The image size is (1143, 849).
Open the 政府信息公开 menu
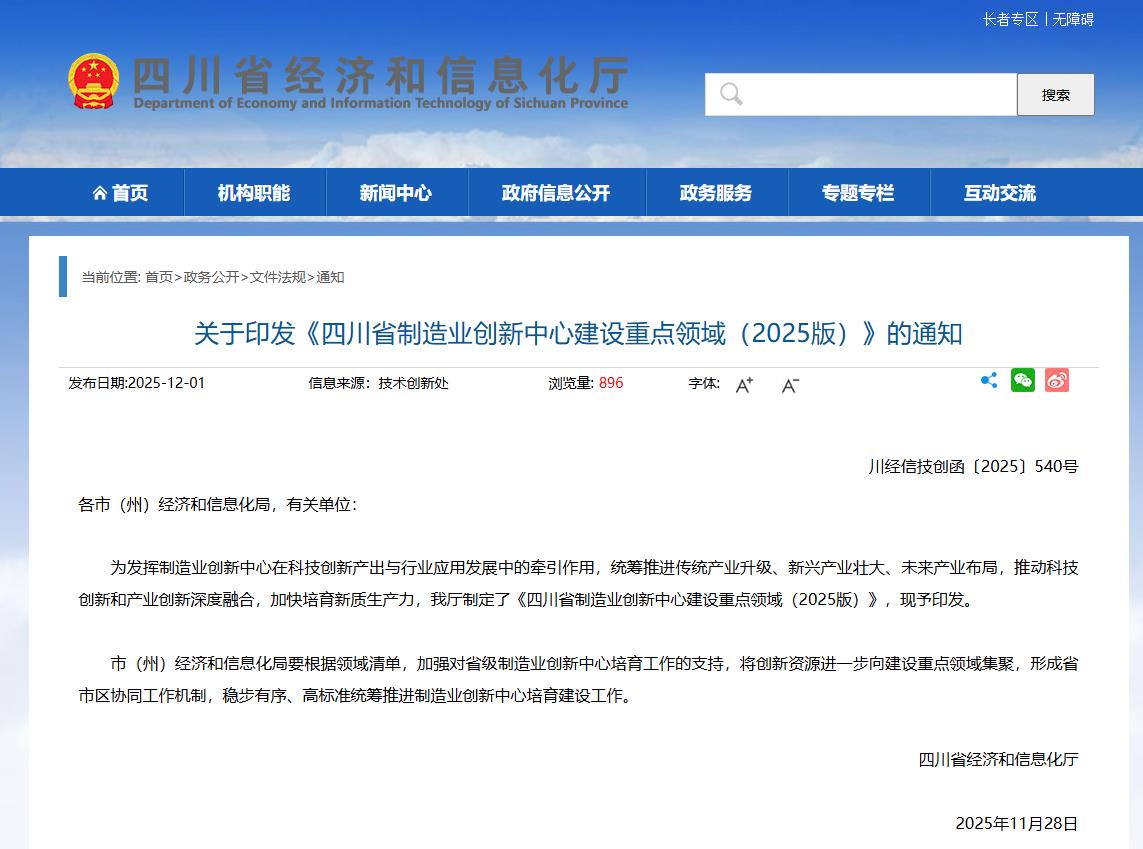(556, 193)
